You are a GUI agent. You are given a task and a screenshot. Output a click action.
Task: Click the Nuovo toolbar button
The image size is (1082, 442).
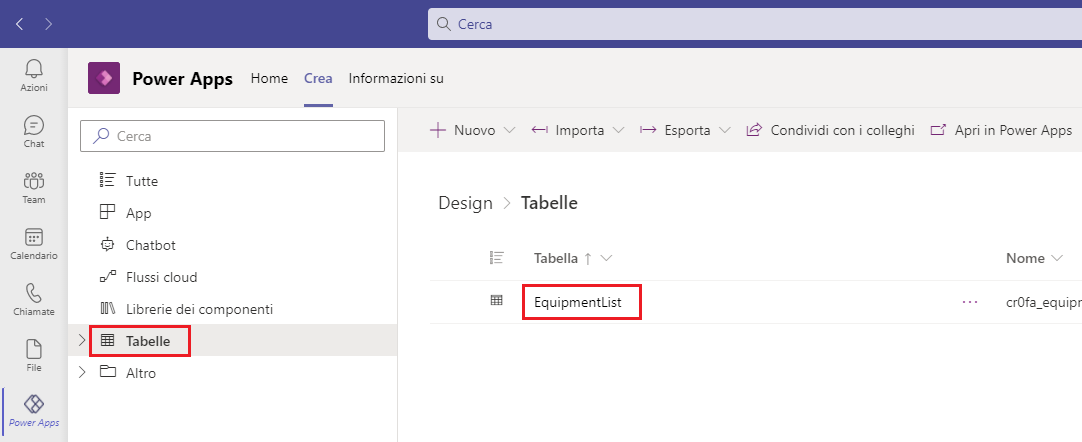(x=462, y=130)
